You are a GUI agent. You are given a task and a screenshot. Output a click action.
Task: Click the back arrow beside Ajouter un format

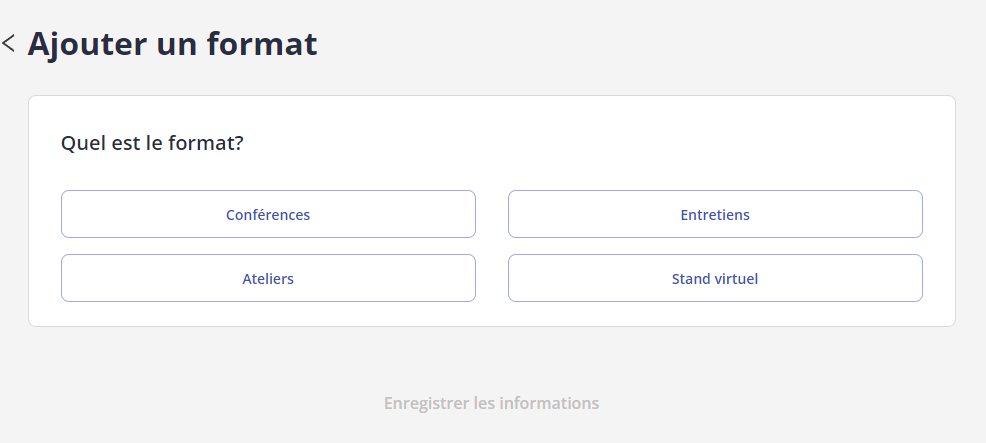9,43
